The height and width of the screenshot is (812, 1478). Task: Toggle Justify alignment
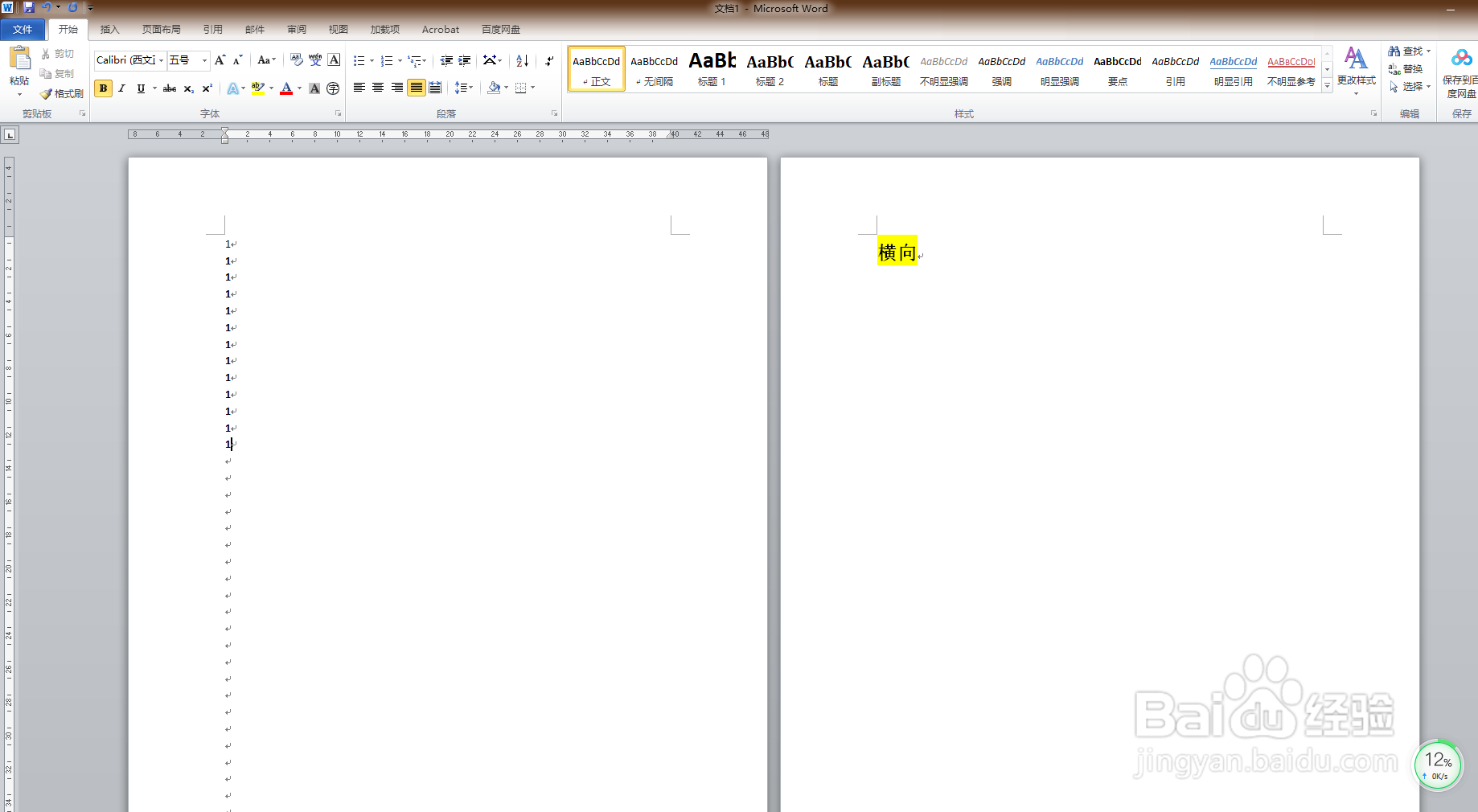[x=416, y=88]
